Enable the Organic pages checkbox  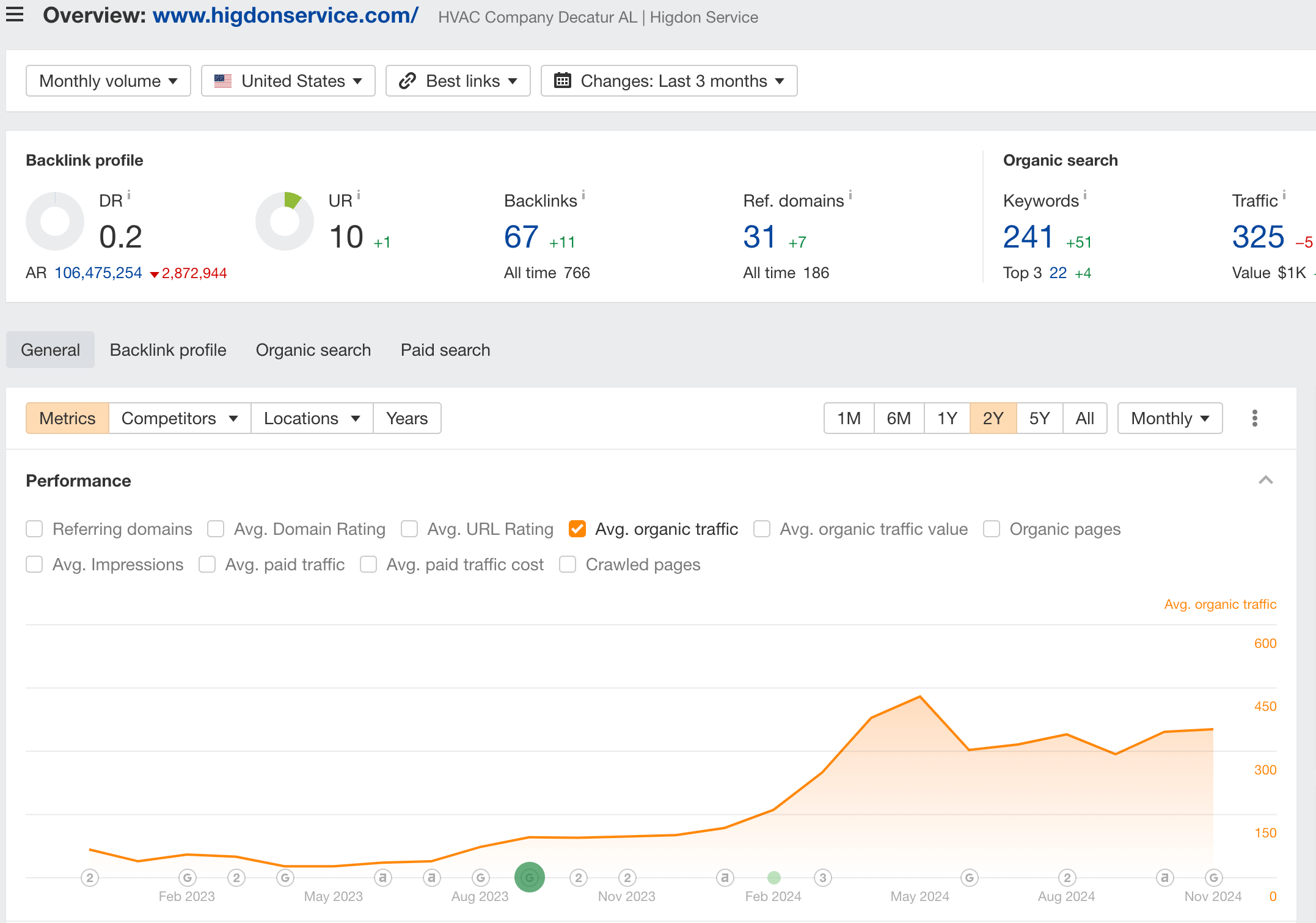click(992, 529)
